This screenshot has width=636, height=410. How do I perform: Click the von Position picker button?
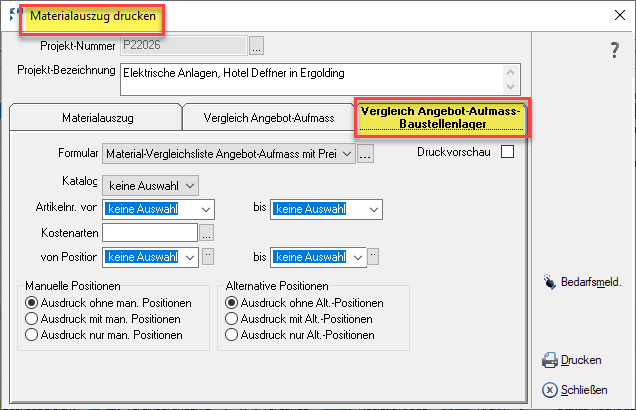click(208, 257)
